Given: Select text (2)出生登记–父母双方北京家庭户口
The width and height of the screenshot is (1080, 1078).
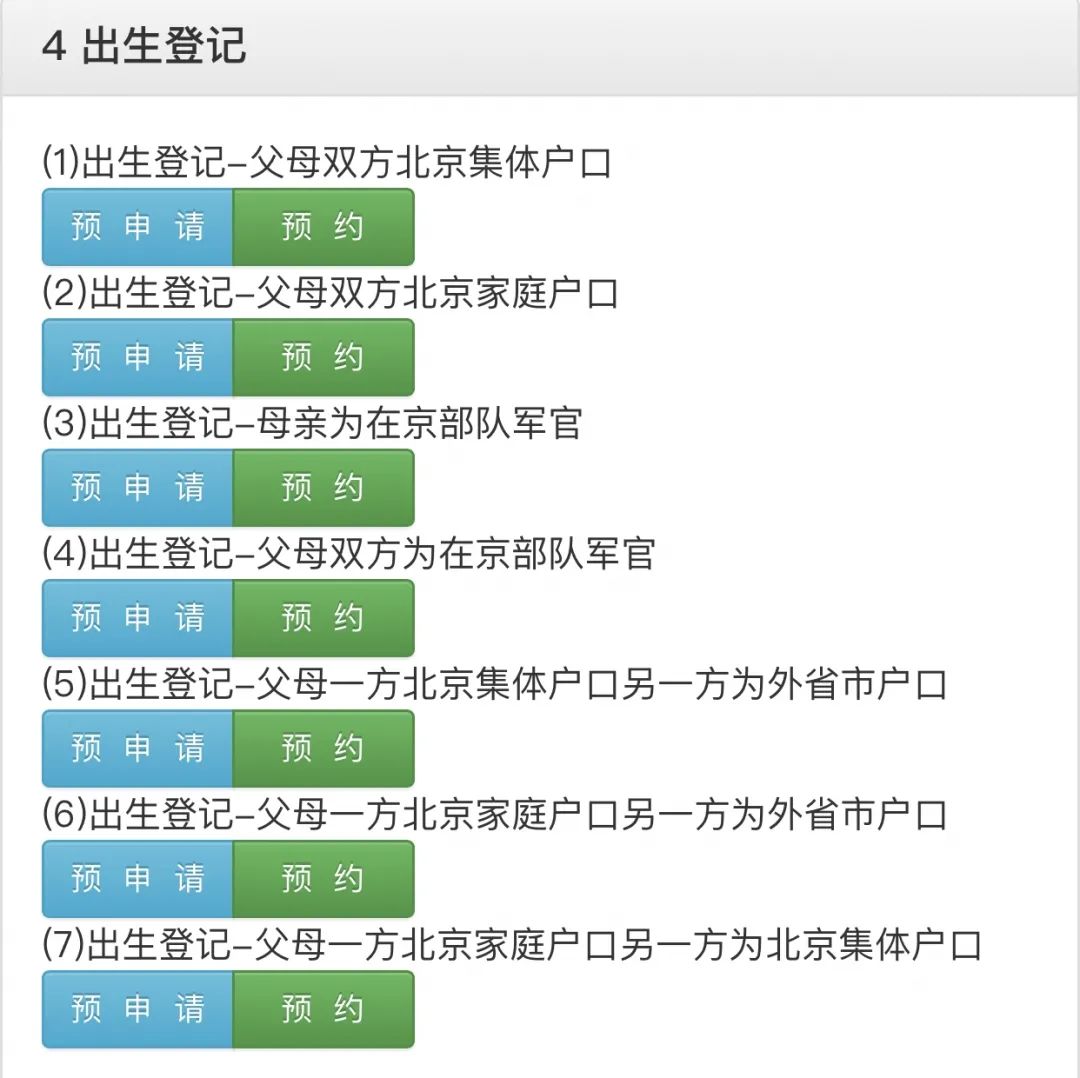Looking at the screenshot, I should (330, 293).
